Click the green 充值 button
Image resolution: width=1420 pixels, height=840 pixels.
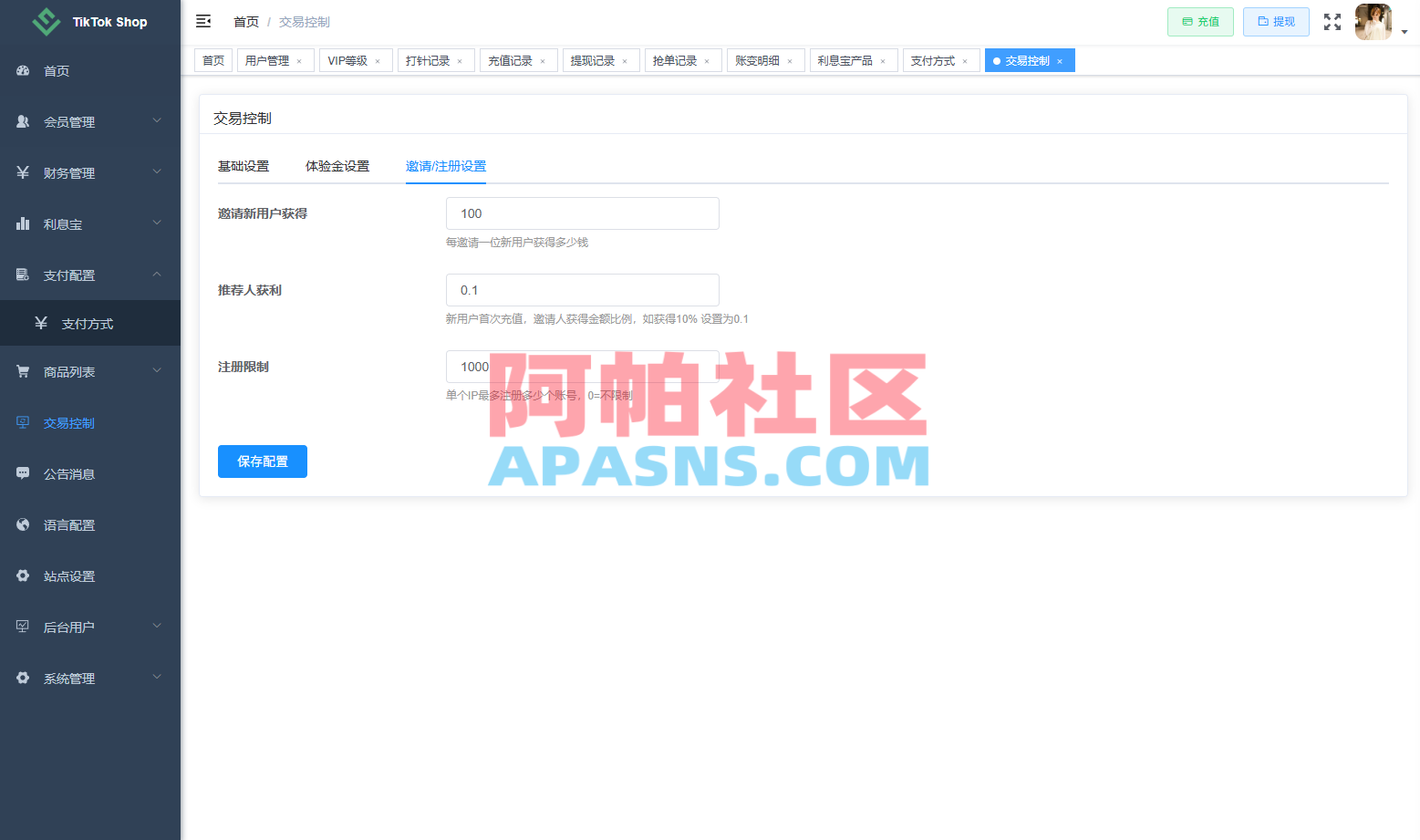[1200, 22]
